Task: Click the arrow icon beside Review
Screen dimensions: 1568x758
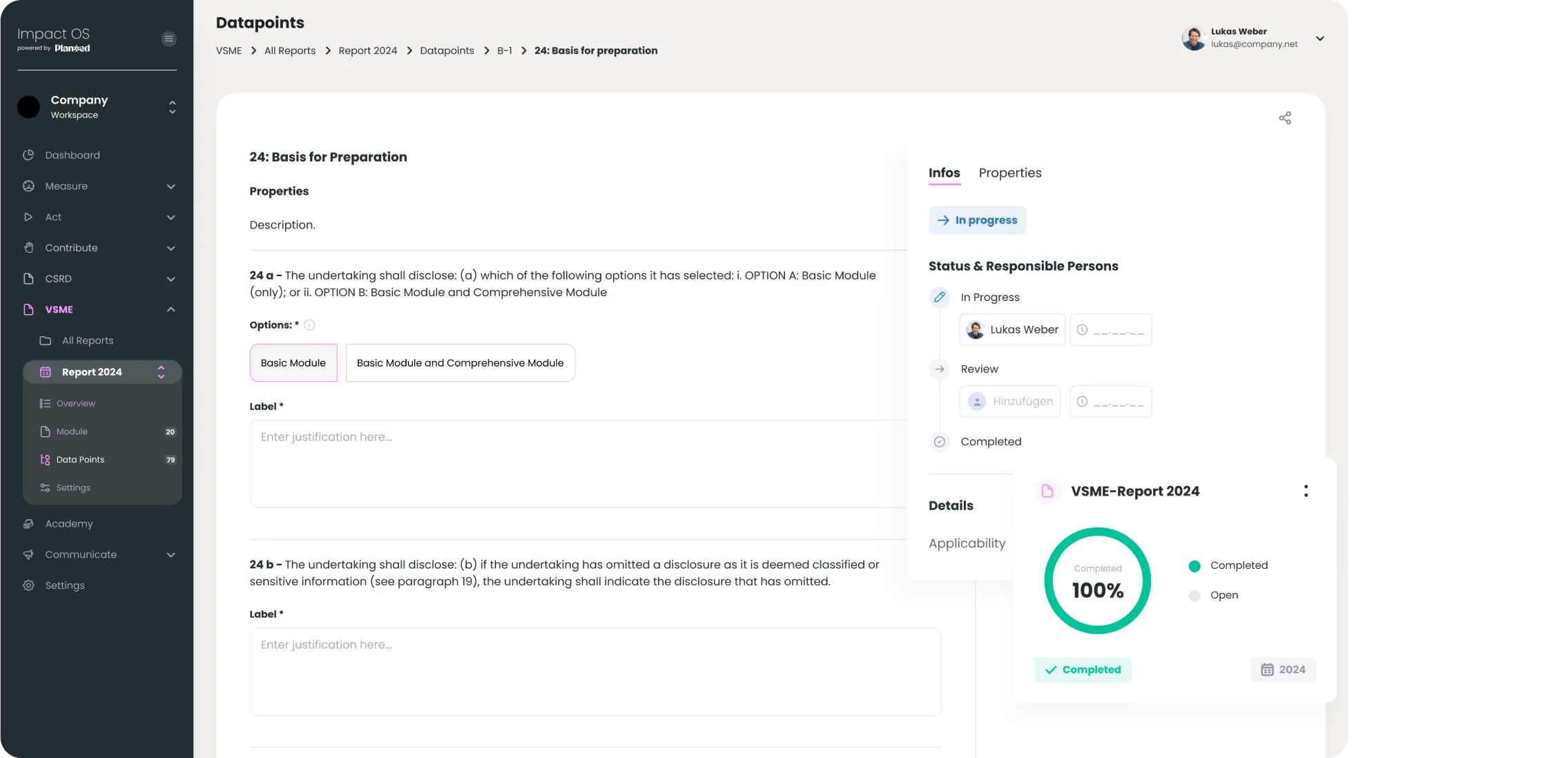Action: [940, 369]
